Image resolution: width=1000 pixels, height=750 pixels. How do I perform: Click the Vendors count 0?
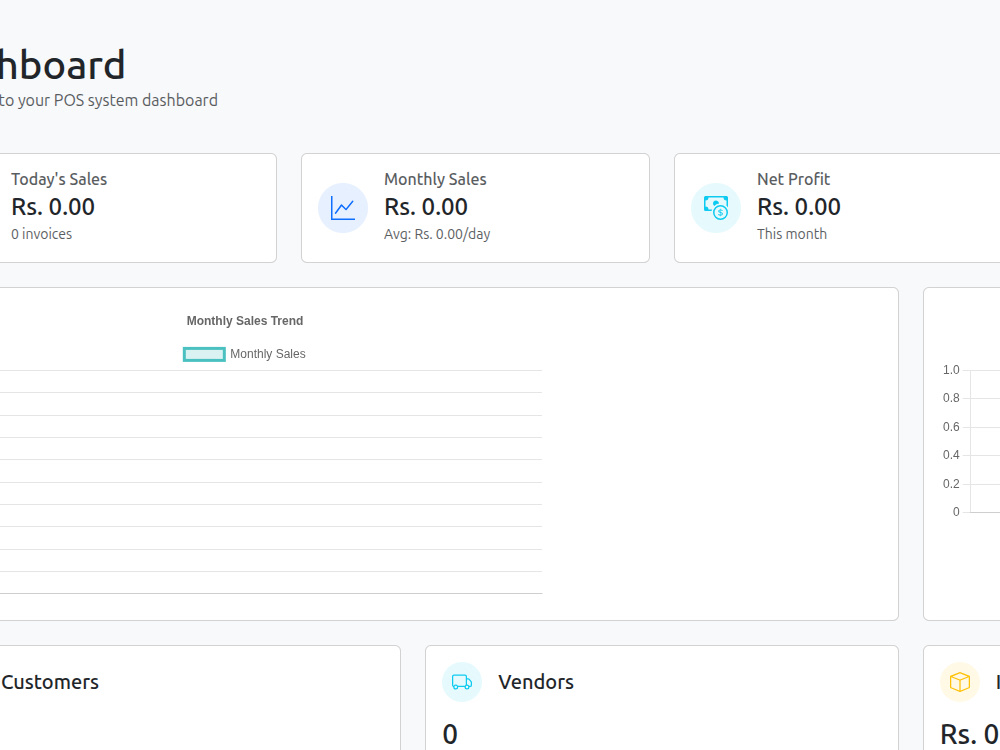(450, 735)
